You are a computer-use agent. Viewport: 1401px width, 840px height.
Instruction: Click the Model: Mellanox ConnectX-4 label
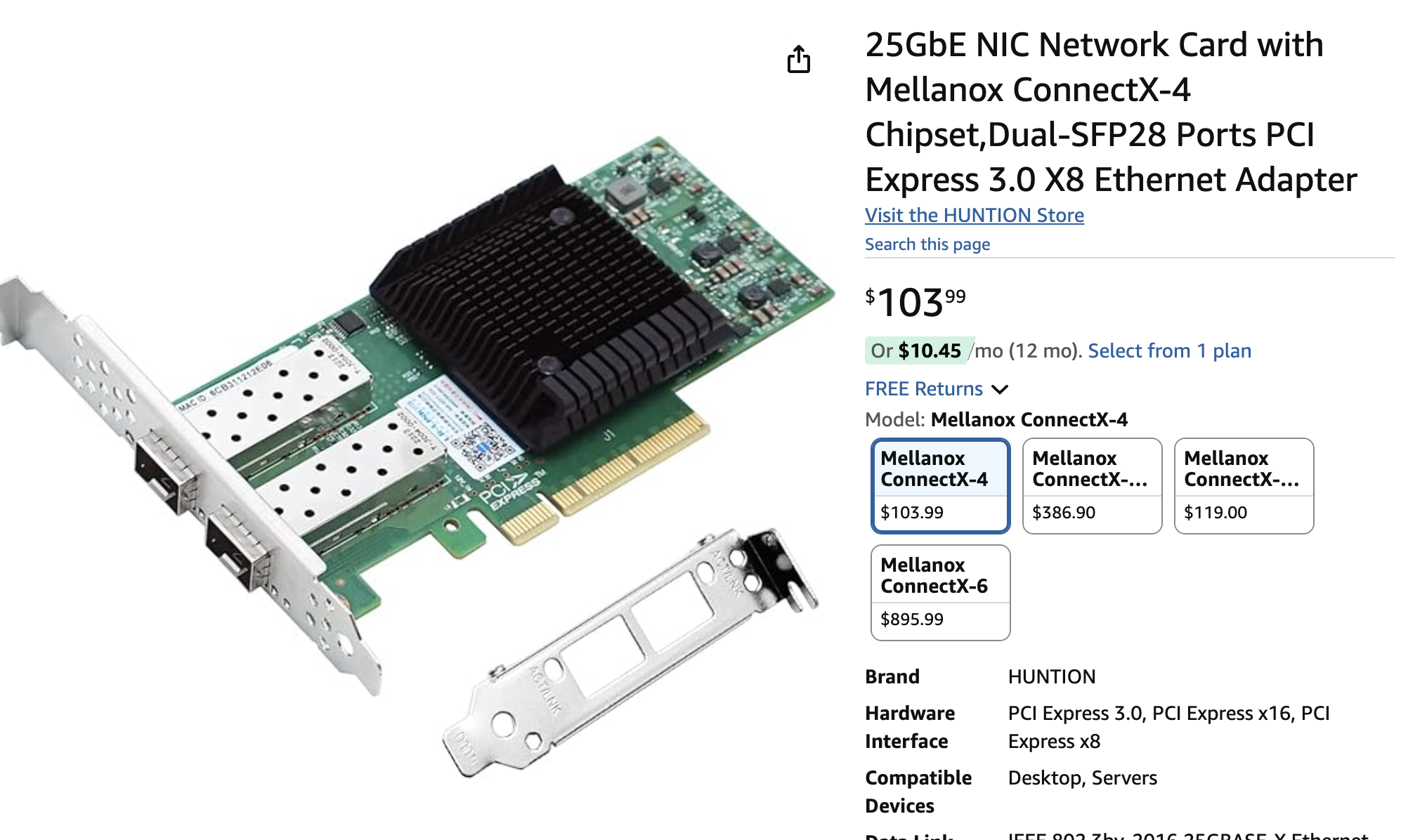996,419
